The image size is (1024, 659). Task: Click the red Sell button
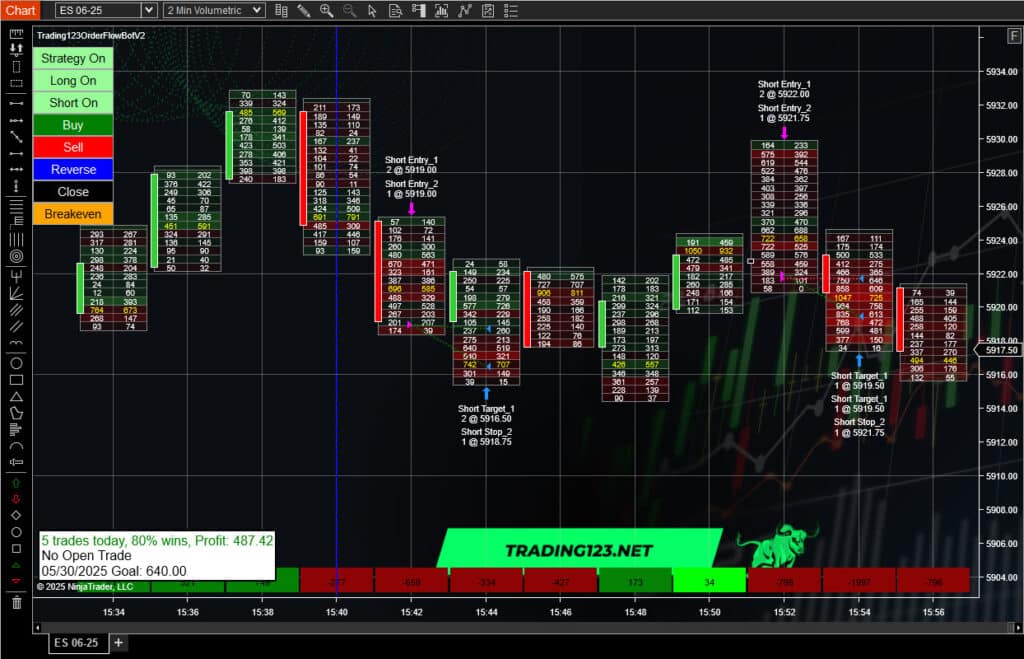click(x=73, y=147)
